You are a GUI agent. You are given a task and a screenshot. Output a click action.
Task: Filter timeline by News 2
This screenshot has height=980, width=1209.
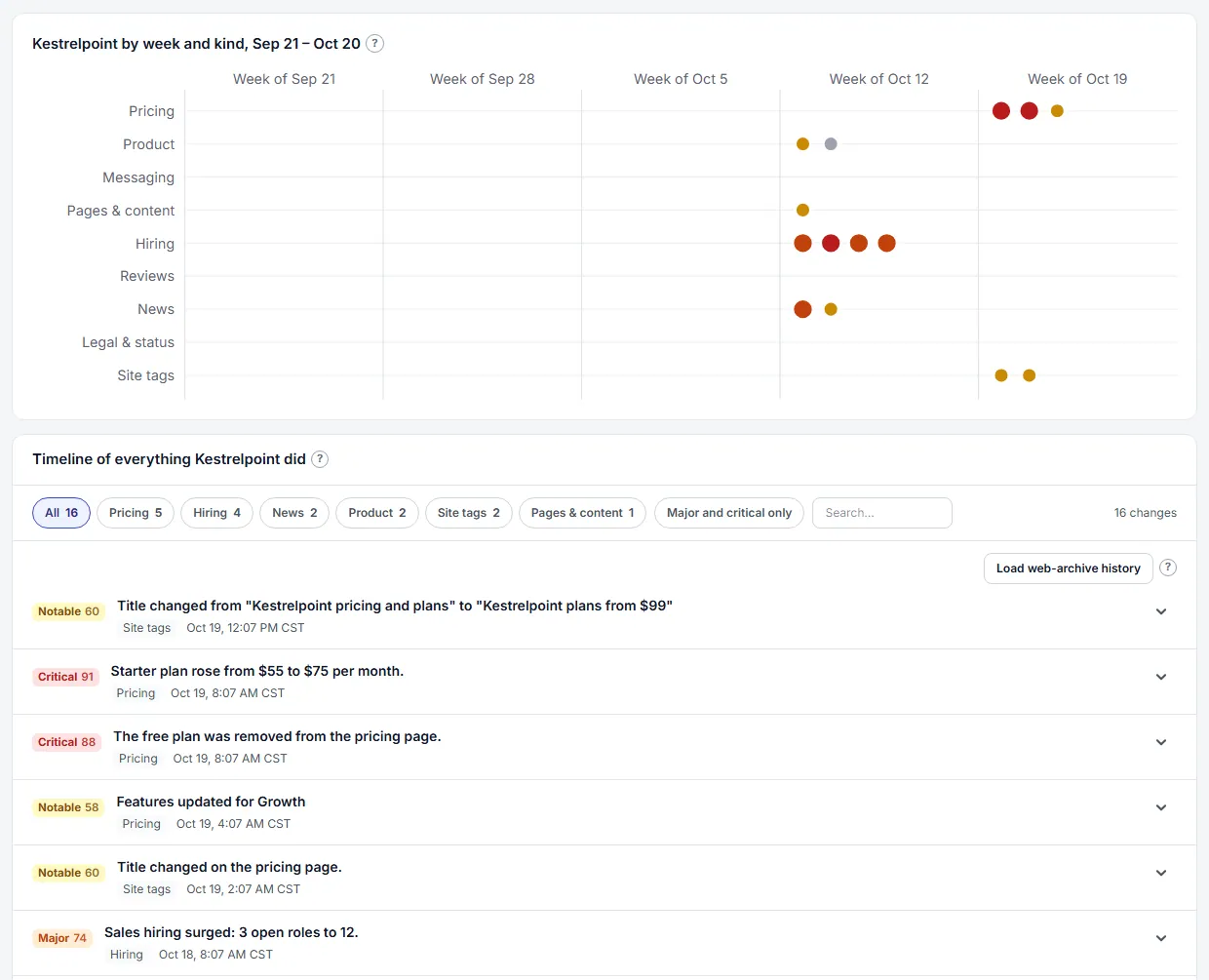click(x=294, y=513)
